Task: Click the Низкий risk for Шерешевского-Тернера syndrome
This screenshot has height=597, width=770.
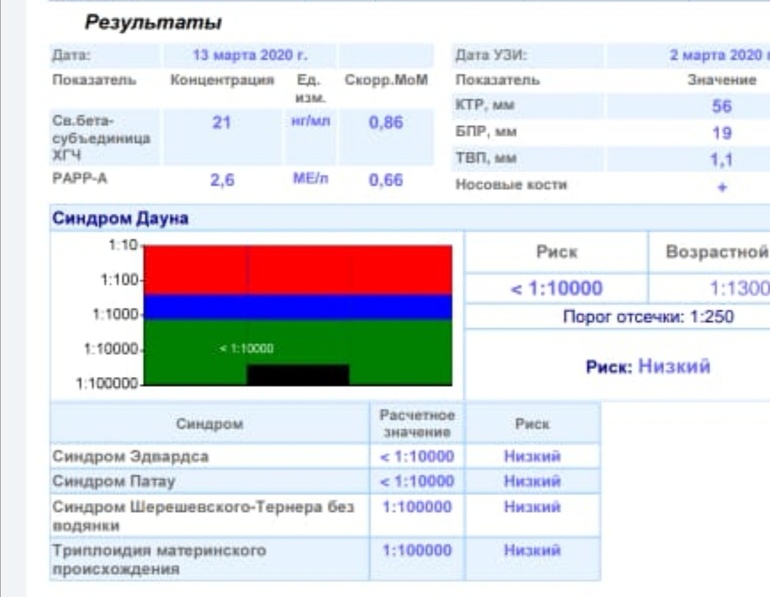Action: tap(532, 507)
